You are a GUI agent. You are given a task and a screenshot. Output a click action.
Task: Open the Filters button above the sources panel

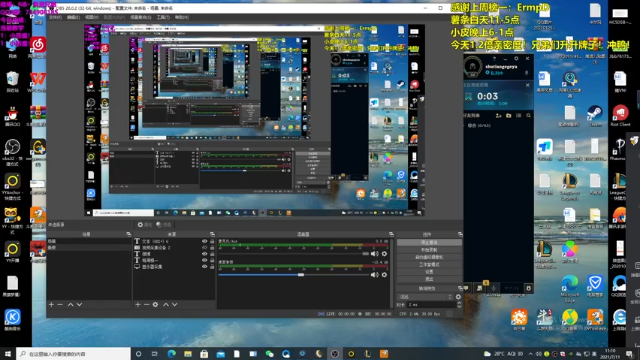pos(164,224)
